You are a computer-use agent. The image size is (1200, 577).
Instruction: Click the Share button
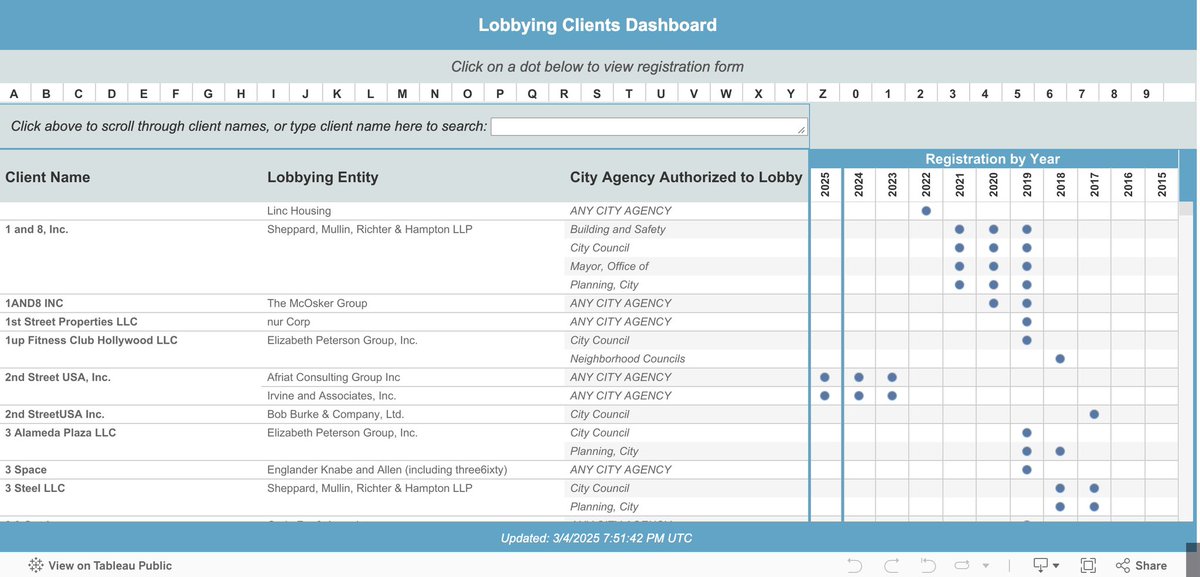coord(1141,565)
